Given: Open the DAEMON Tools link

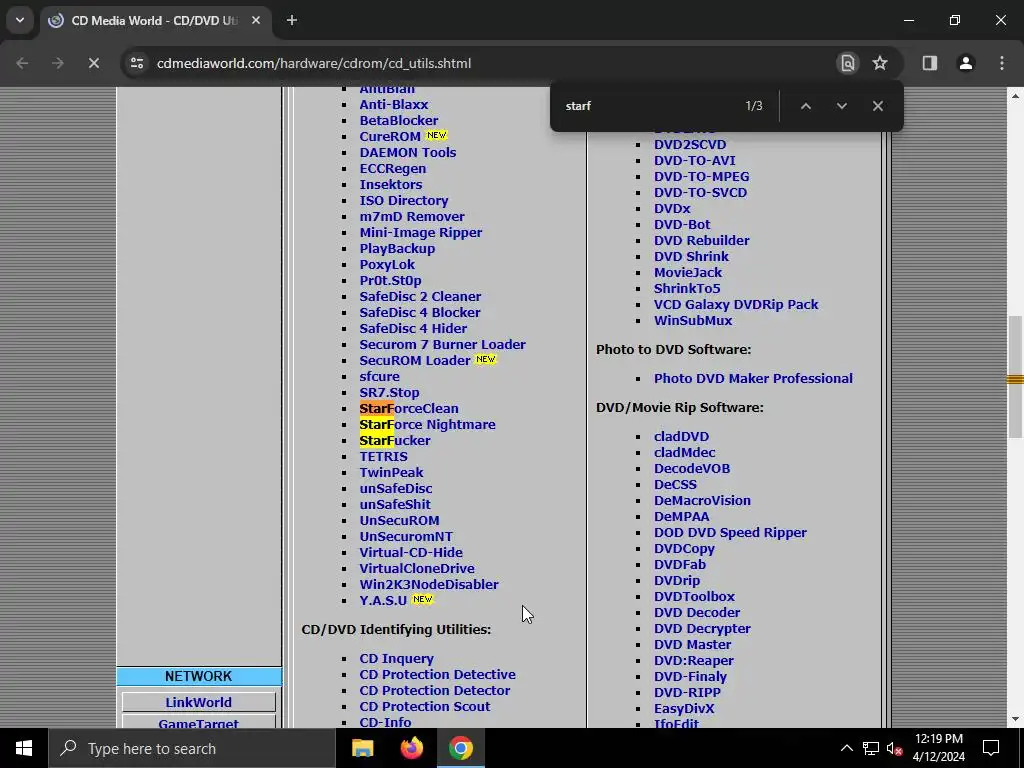Looking at the screenshot, I should coord(408,153).
